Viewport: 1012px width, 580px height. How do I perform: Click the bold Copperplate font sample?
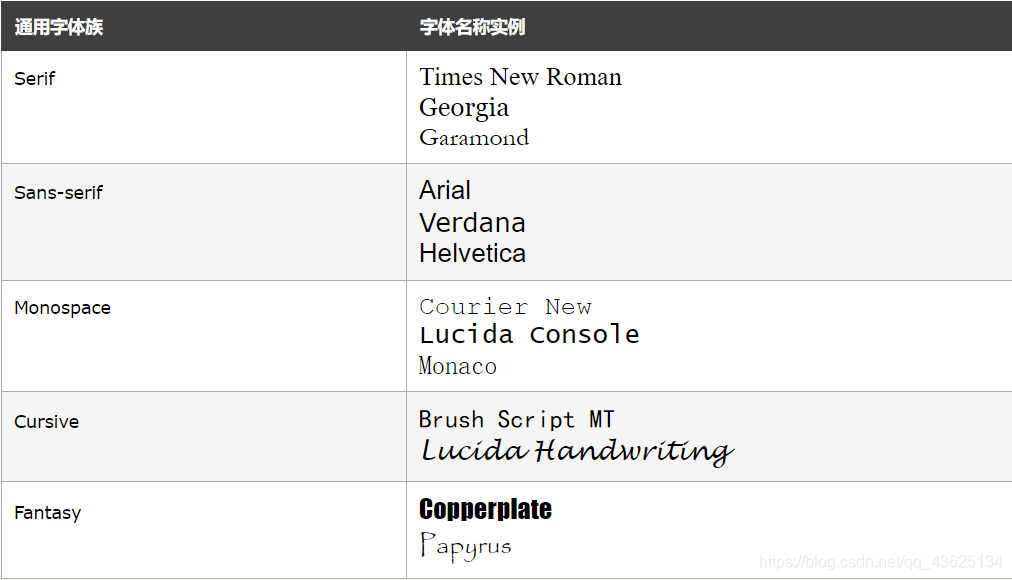click(x=485, y=509)
